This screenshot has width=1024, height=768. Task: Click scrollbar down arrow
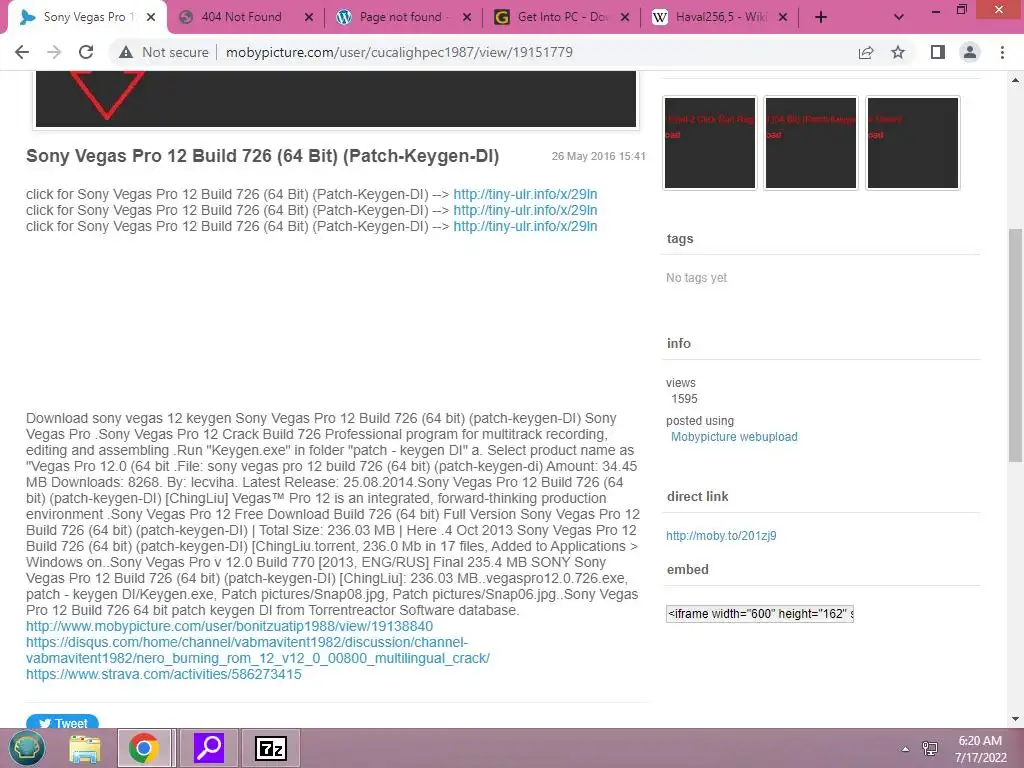1015,719
